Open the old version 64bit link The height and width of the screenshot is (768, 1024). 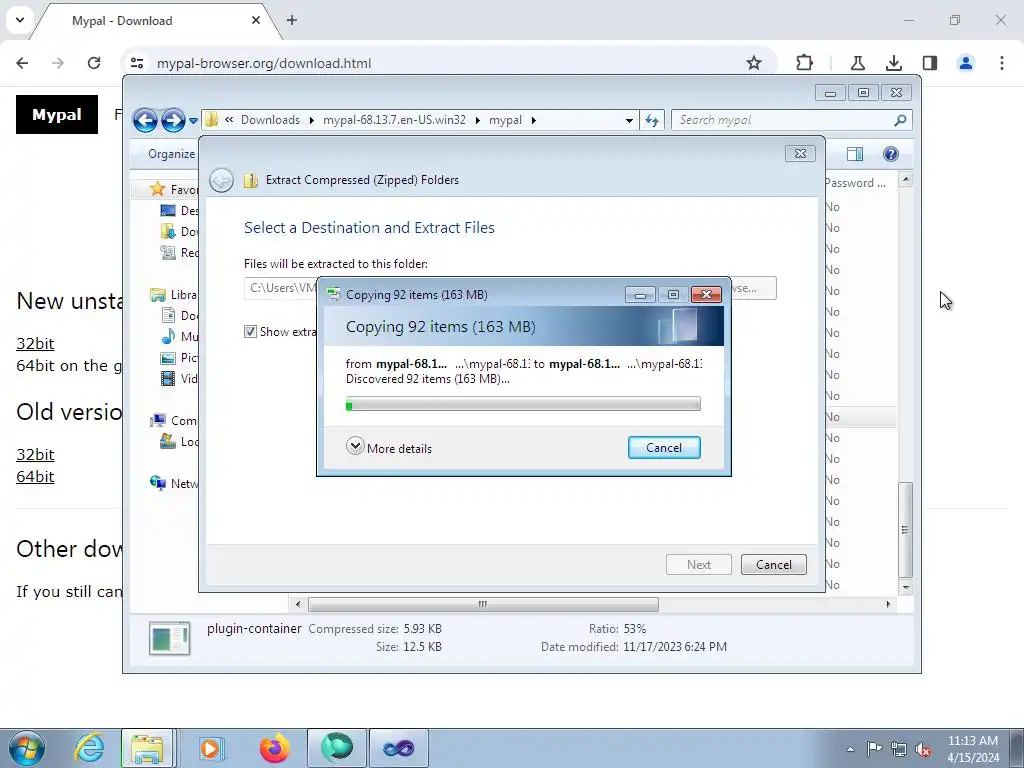[35, 477]
